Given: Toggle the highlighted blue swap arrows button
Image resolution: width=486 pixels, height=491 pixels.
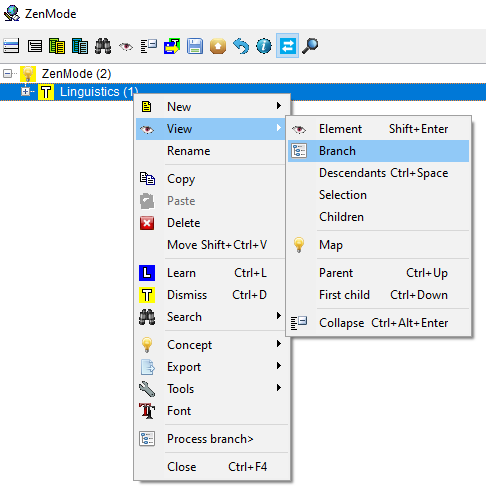Looking at the screenshot, I should 287,46.
